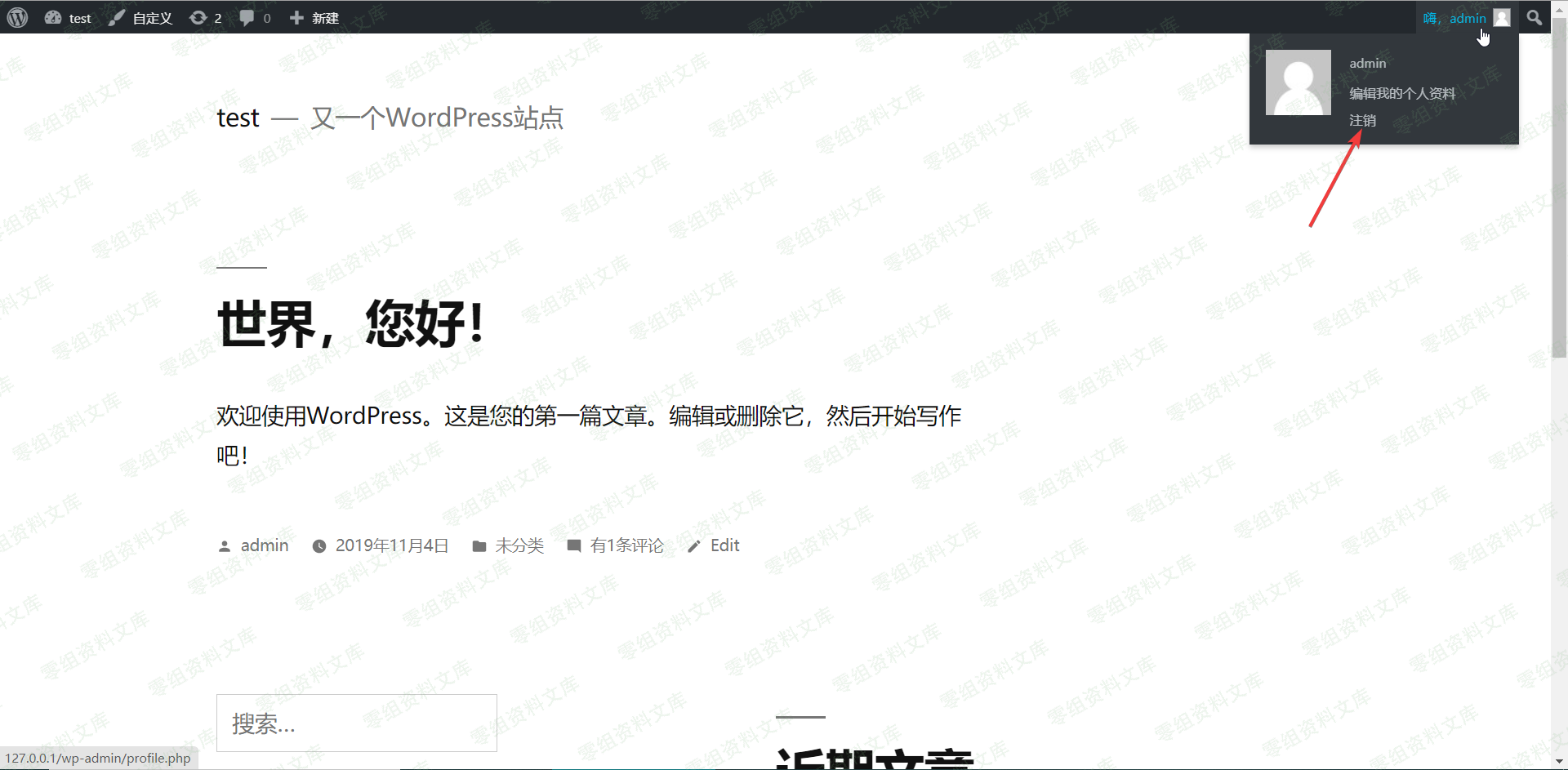Open the 未分类 category link
The image size is (1568, 770).
coord(519,545)
